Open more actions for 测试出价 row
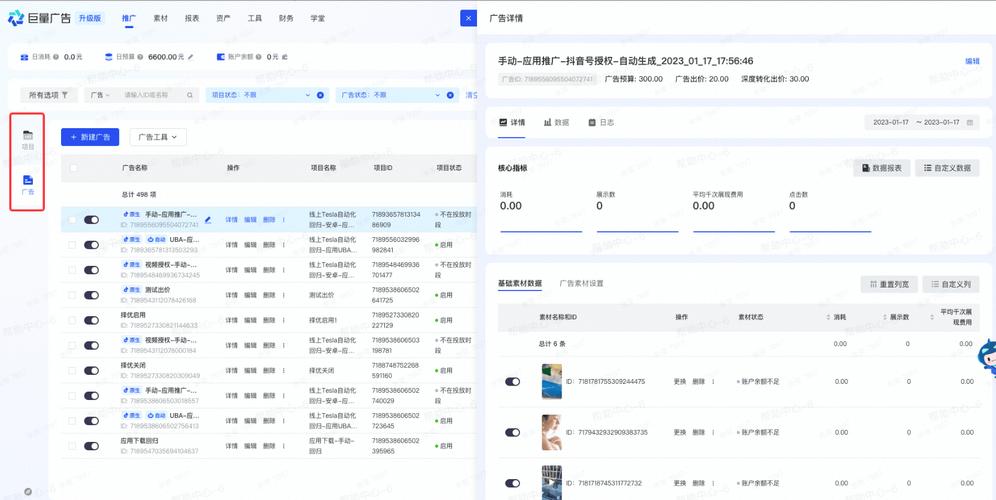This screenshot has height=500, width=996. [283, 295]
